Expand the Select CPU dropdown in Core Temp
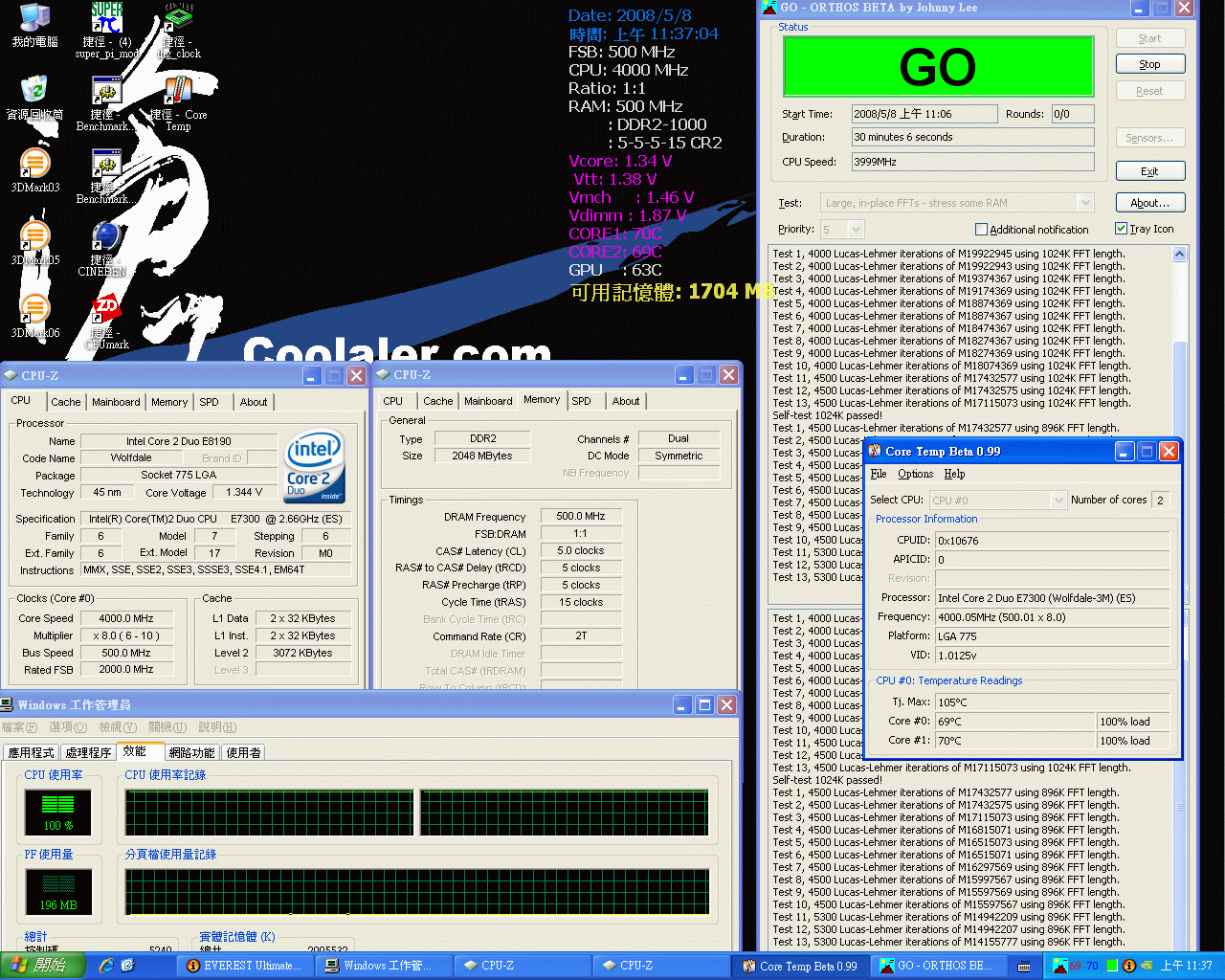The image size is (1225, 980). point(1058,500)
